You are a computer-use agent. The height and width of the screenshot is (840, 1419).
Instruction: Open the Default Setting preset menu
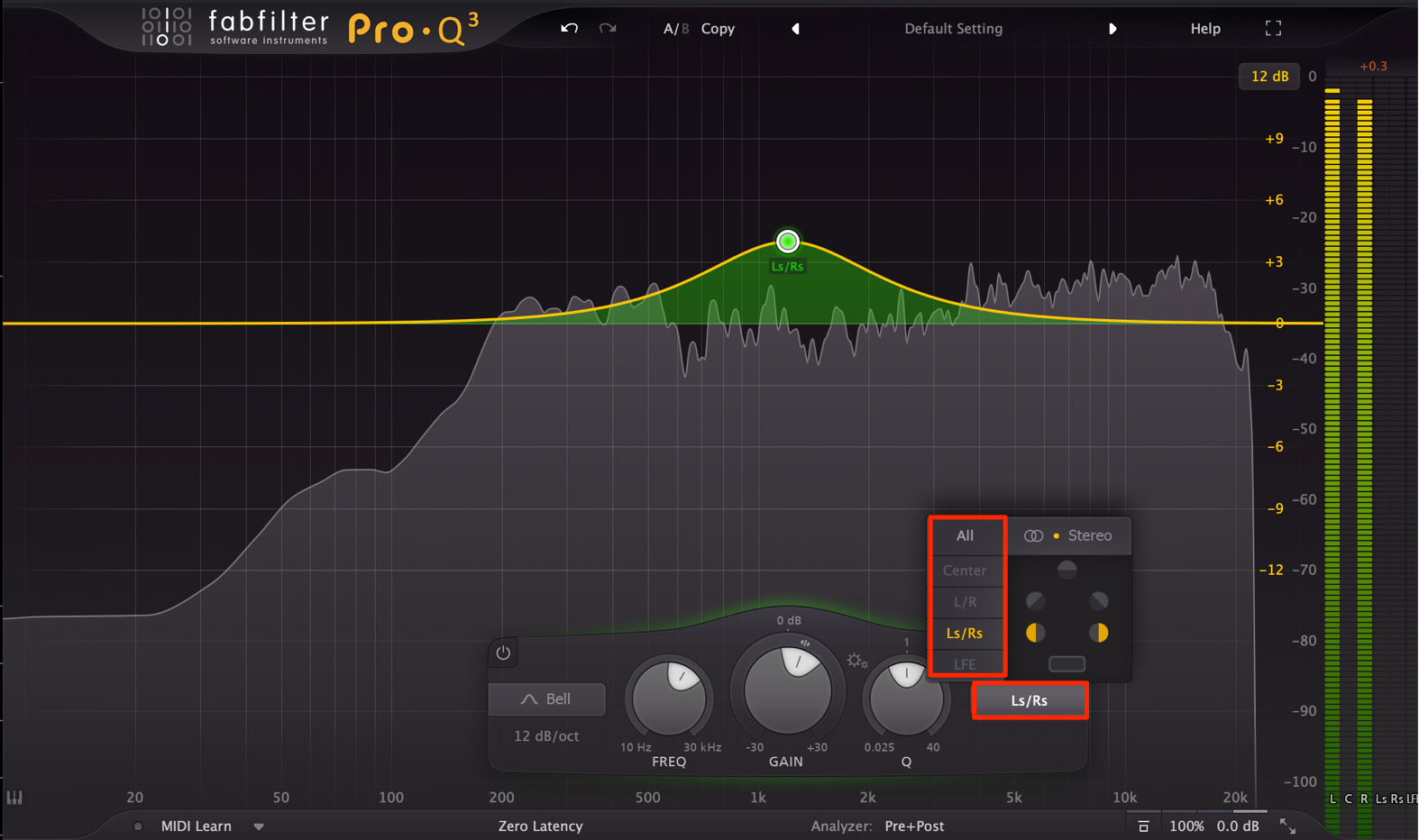click(x=953, y=29)
